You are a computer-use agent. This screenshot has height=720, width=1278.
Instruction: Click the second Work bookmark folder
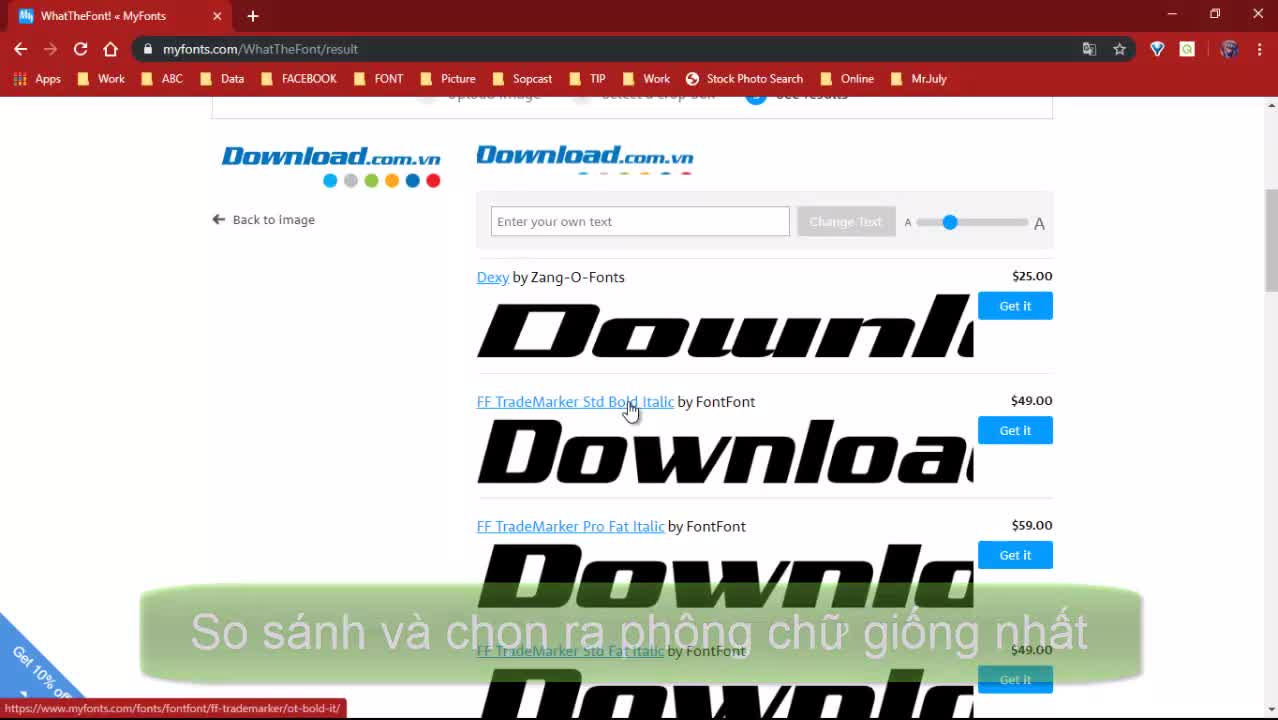(x=646, y=79)
